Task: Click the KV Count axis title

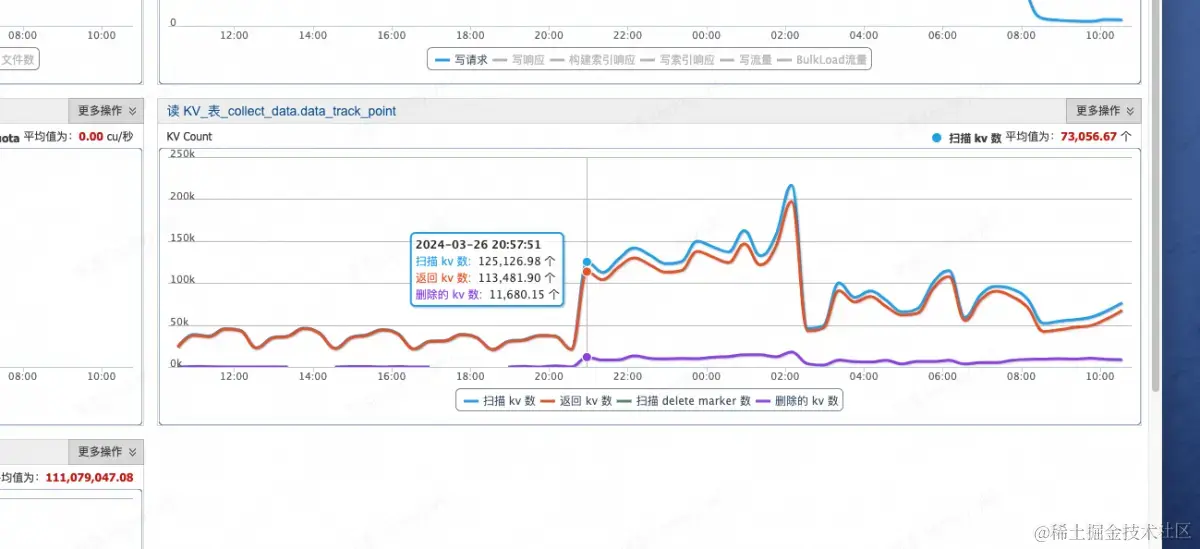Action: 189,137
